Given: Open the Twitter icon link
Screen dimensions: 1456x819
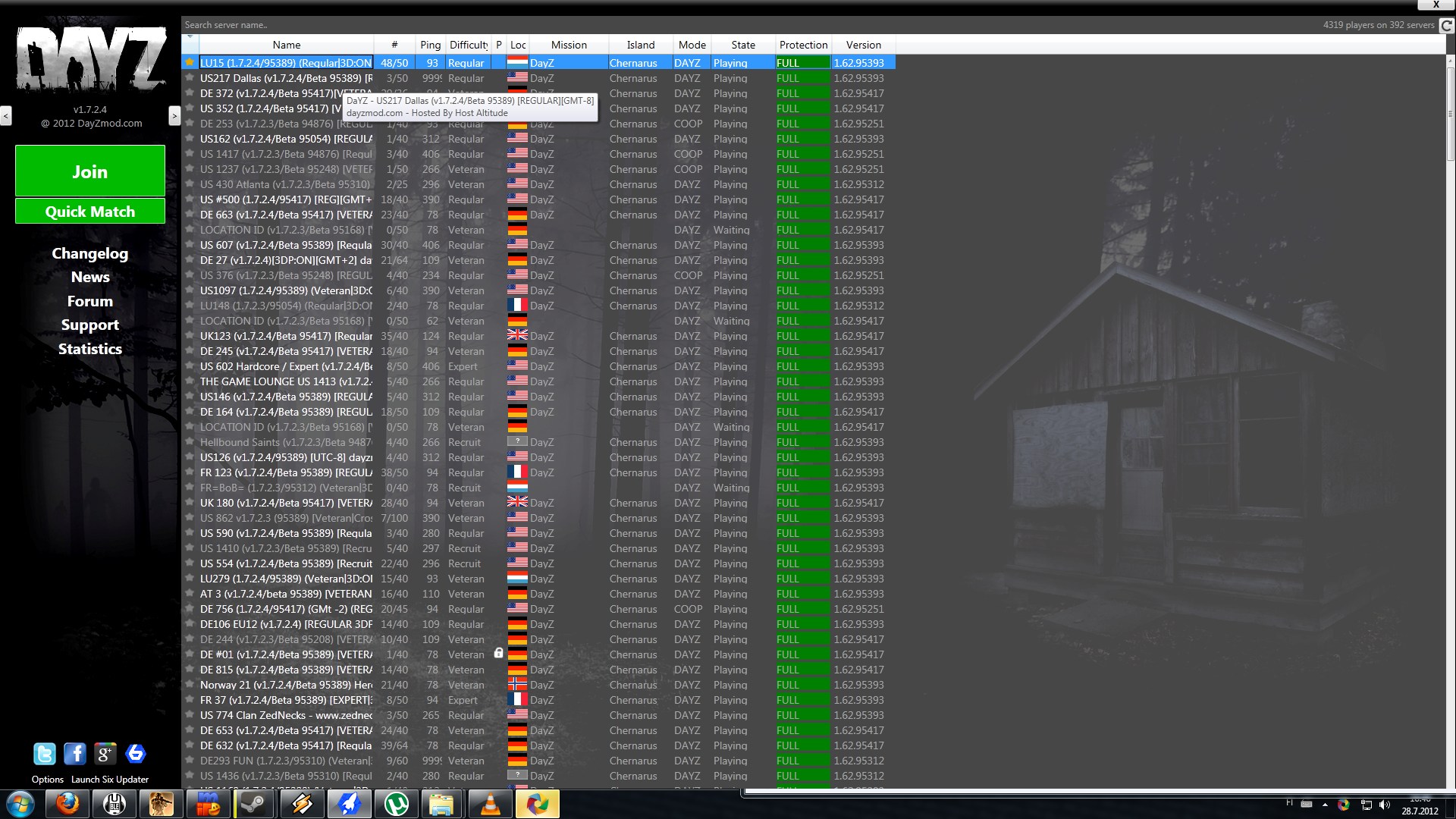Looking at the screenshot, I should tap(45, 754).
